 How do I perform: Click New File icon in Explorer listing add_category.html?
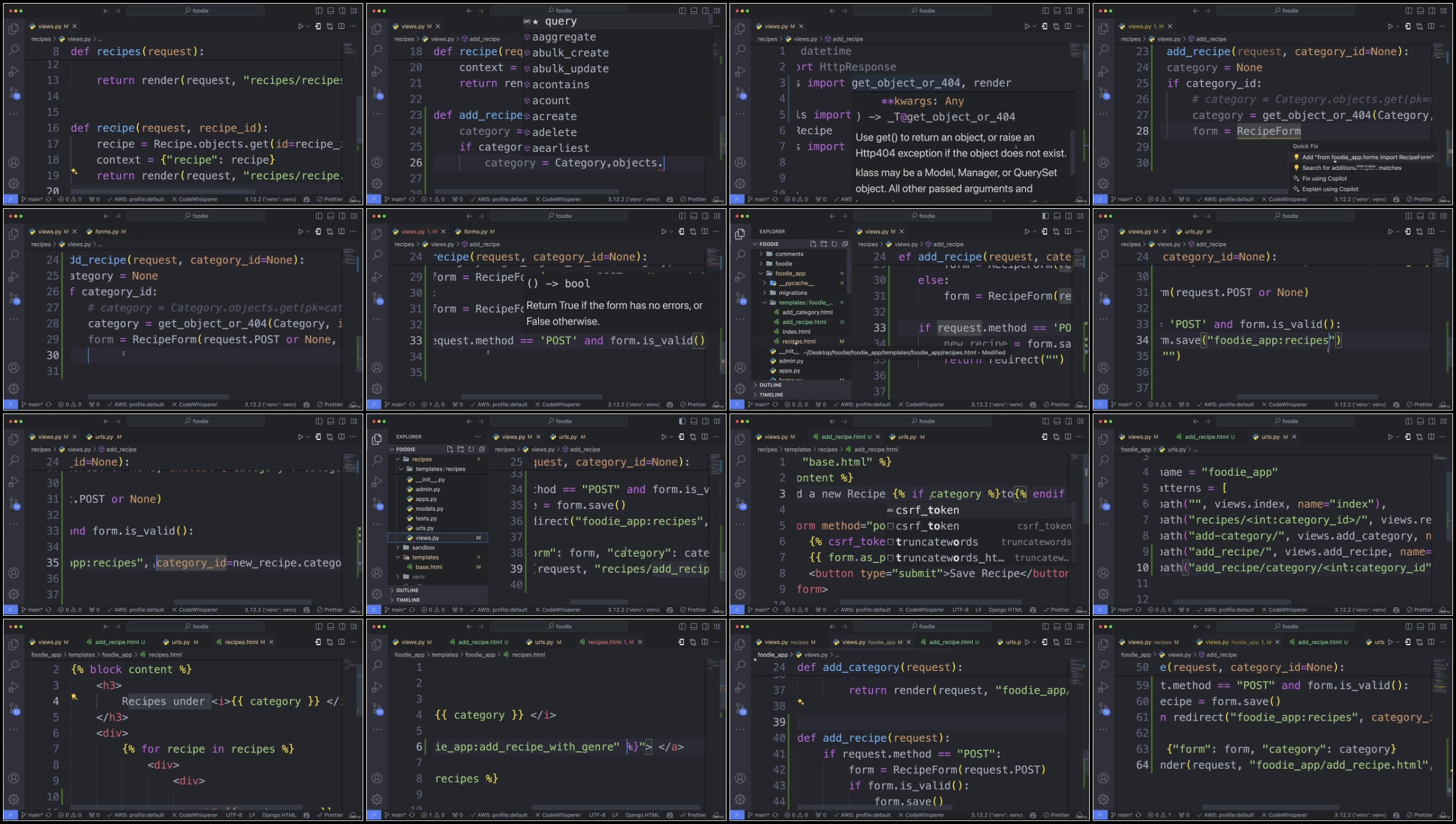[813, 244]
